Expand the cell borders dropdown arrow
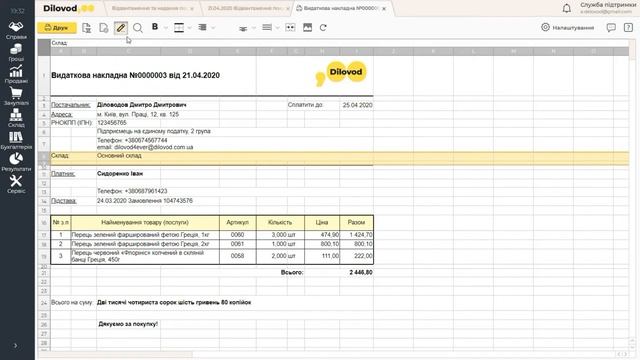This screenshot has height=360, width=640. (190, 28)
